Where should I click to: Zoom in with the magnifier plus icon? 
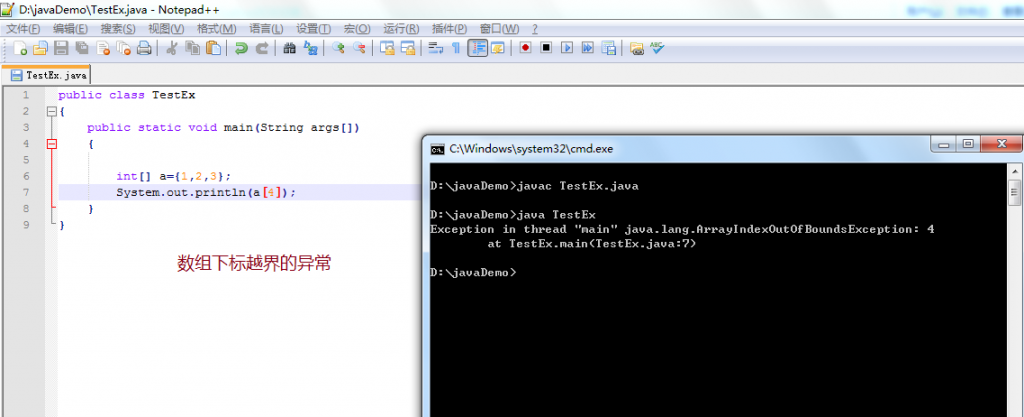click(338, 48)
